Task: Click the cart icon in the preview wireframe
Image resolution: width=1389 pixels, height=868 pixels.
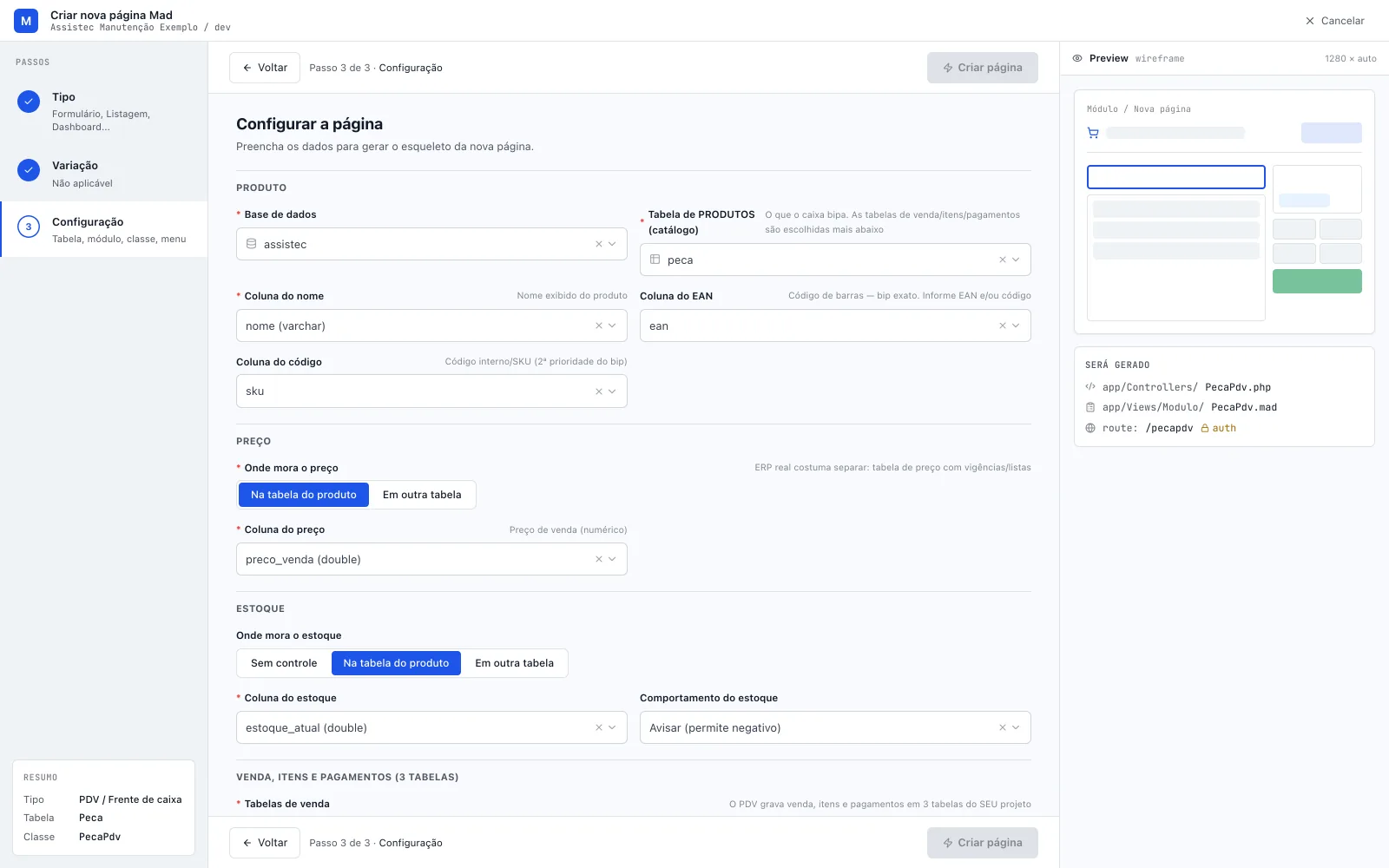Action: click(x=1093, y=133)
